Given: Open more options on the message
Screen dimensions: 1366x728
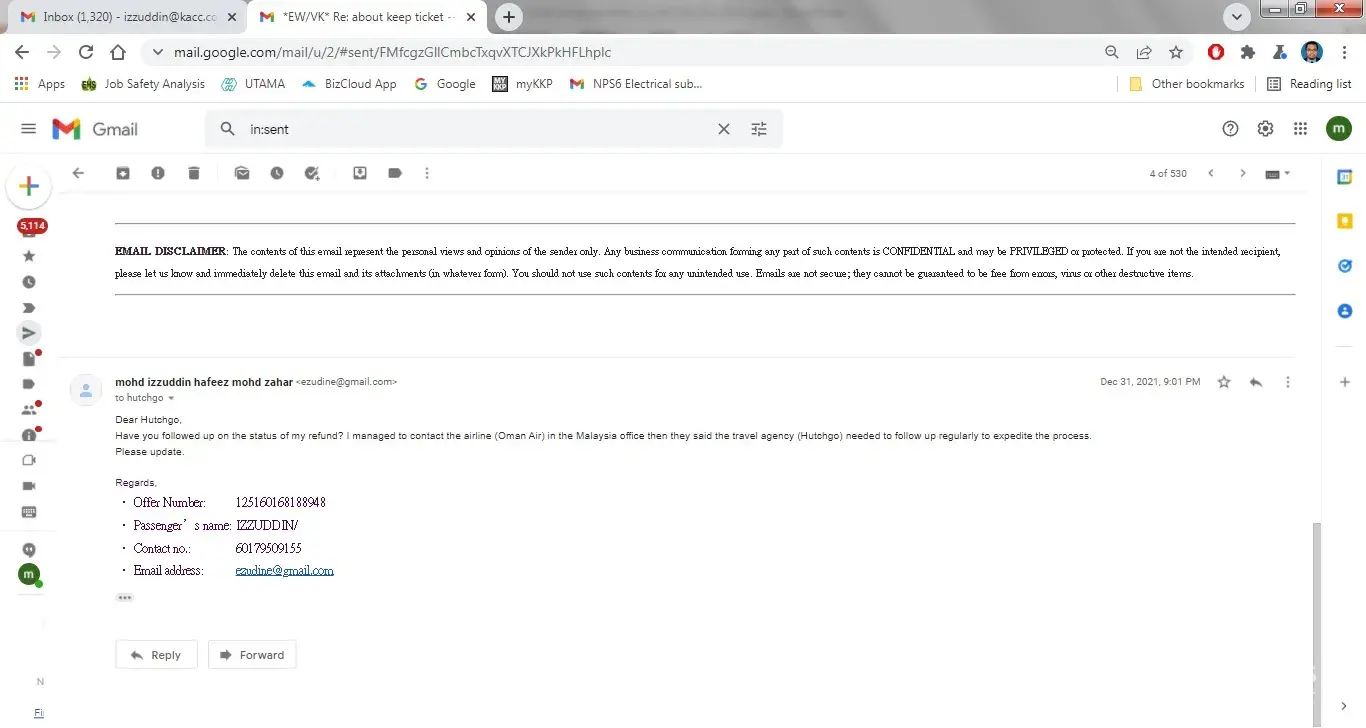Looking at the screenshot, I should pos(1288,382).
